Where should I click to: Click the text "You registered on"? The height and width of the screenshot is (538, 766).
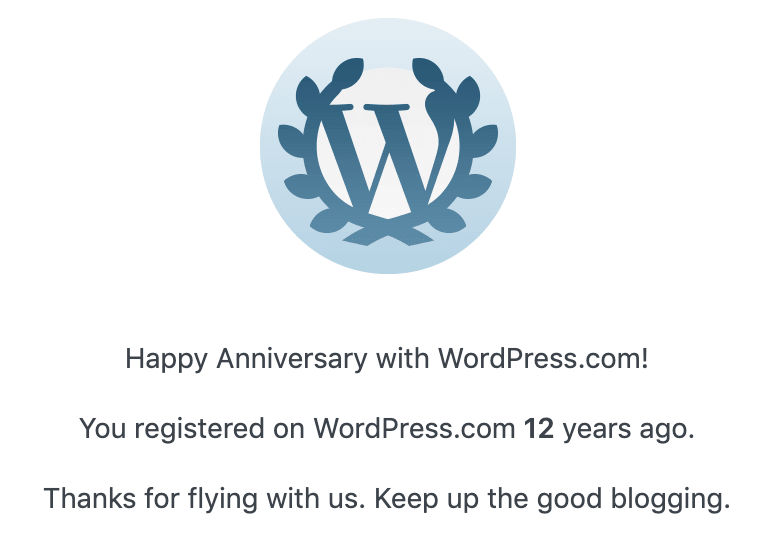point(193,429)
